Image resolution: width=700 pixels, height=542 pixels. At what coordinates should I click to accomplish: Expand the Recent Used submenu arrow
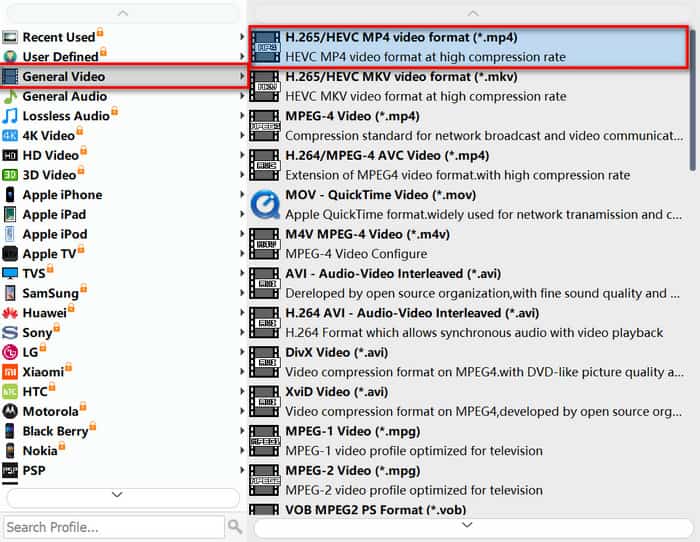pos(242,37)
